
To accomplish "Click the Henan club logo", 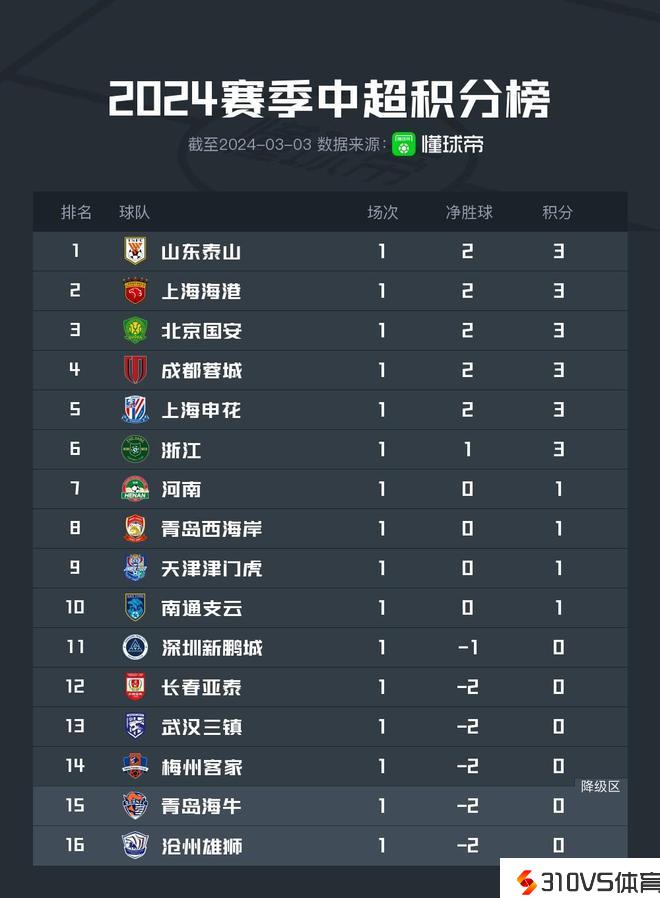I will pos(135,489).
